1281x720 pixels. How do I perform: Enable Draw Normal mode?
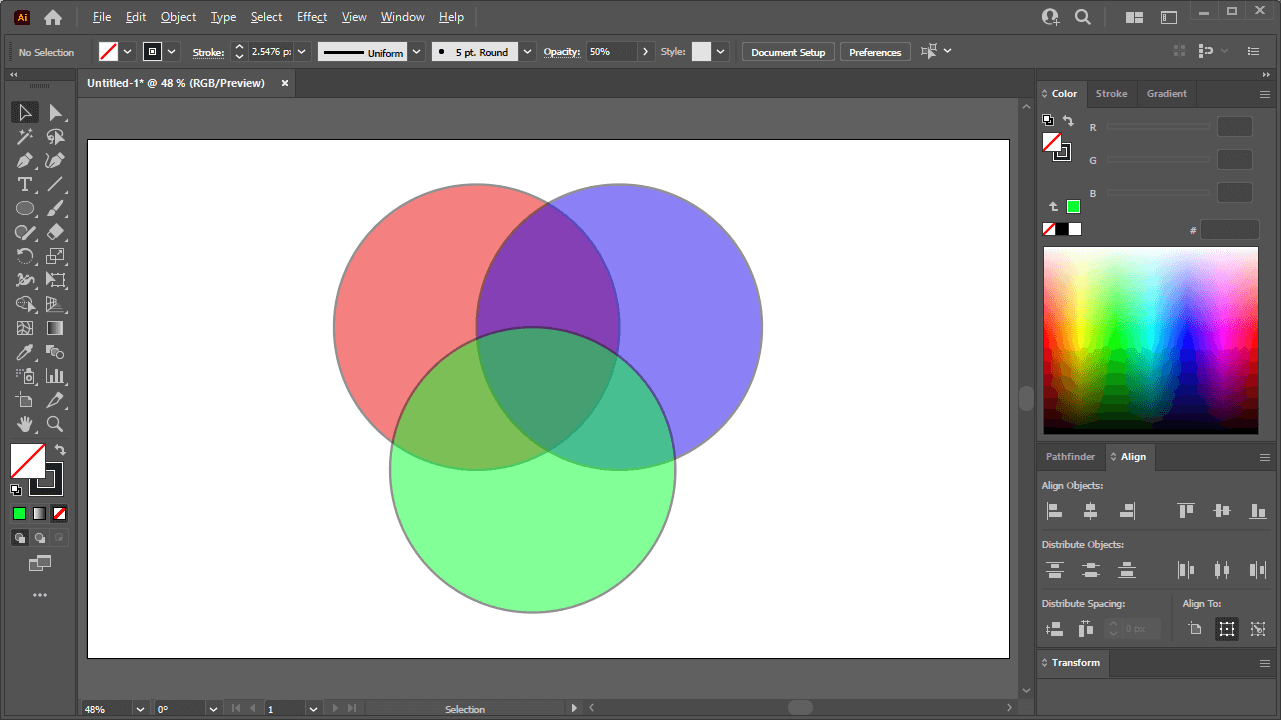click(x=20, y=538)
